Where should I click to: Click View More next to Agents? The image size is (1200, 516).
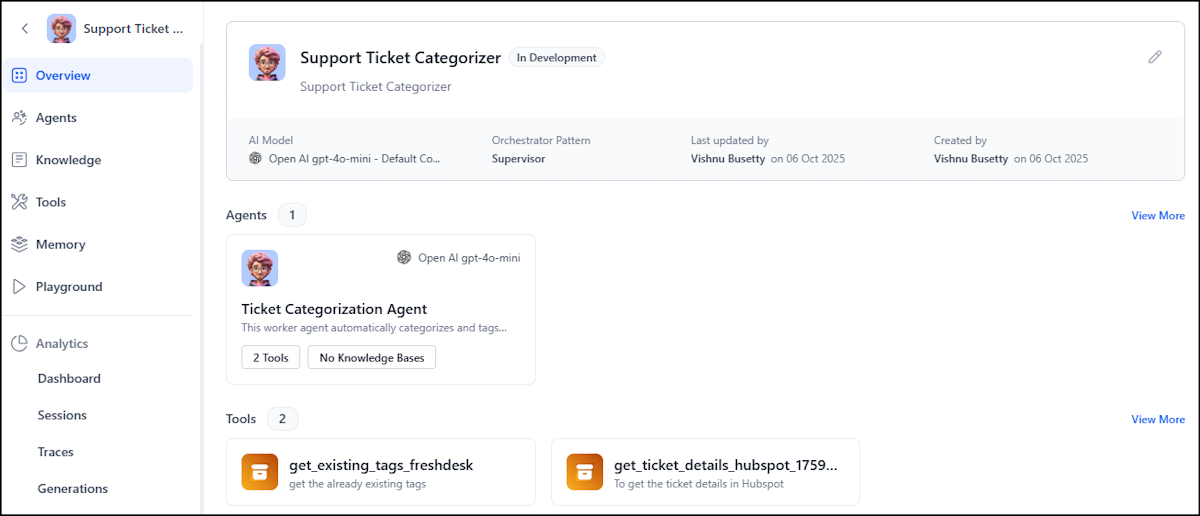pyautogui.click(x=1157, y=216)
